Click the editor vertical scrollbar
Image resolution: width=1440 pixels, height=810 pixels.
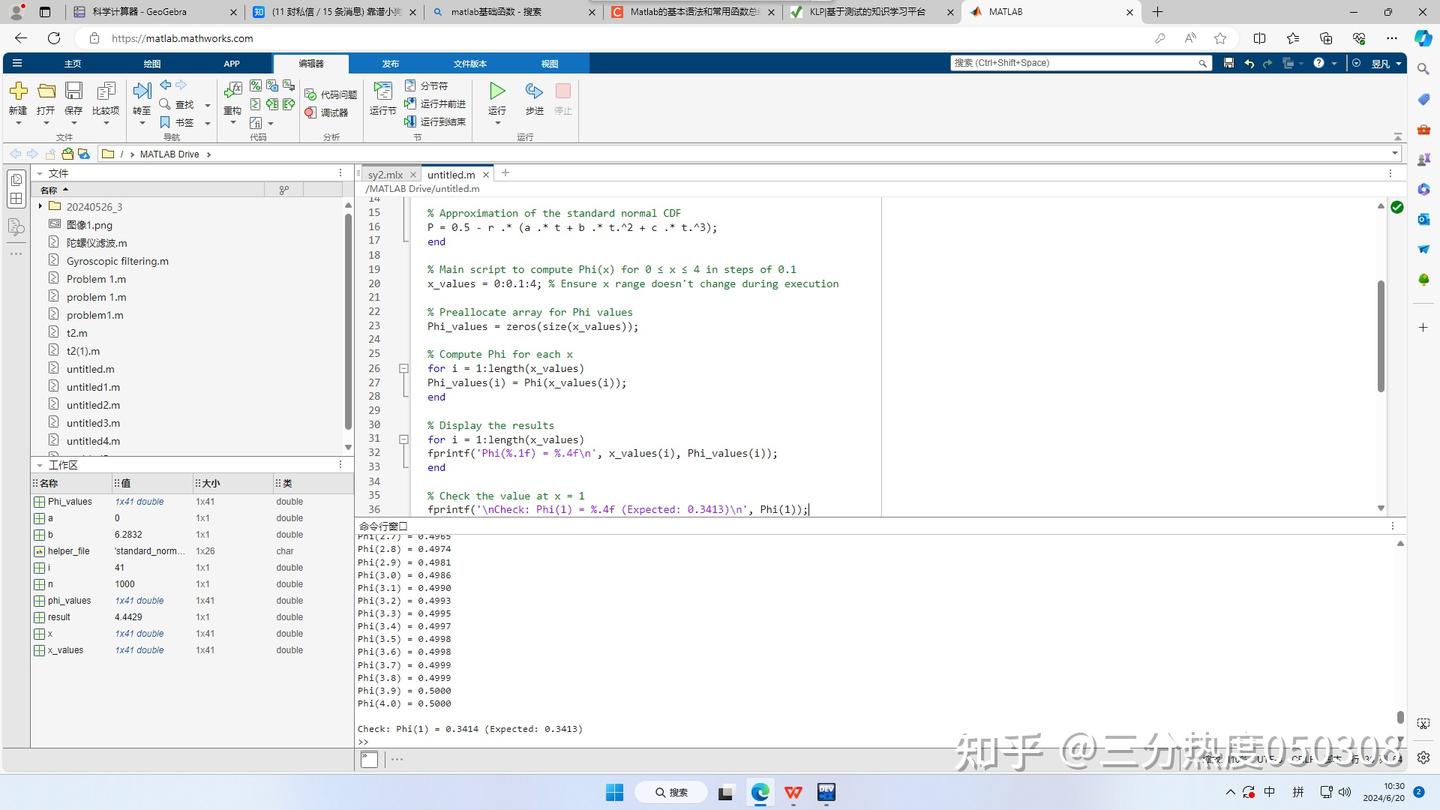click(x=1381, y=336)
